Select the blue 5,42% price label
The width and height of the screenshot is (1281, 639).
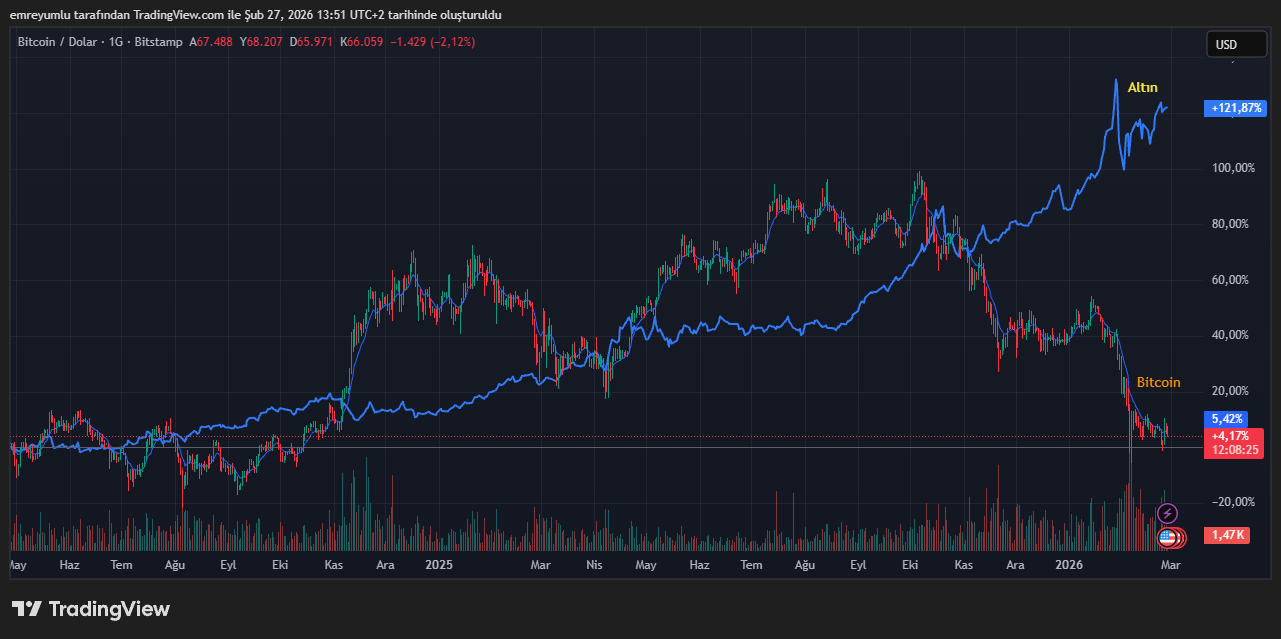point(1226,419)
